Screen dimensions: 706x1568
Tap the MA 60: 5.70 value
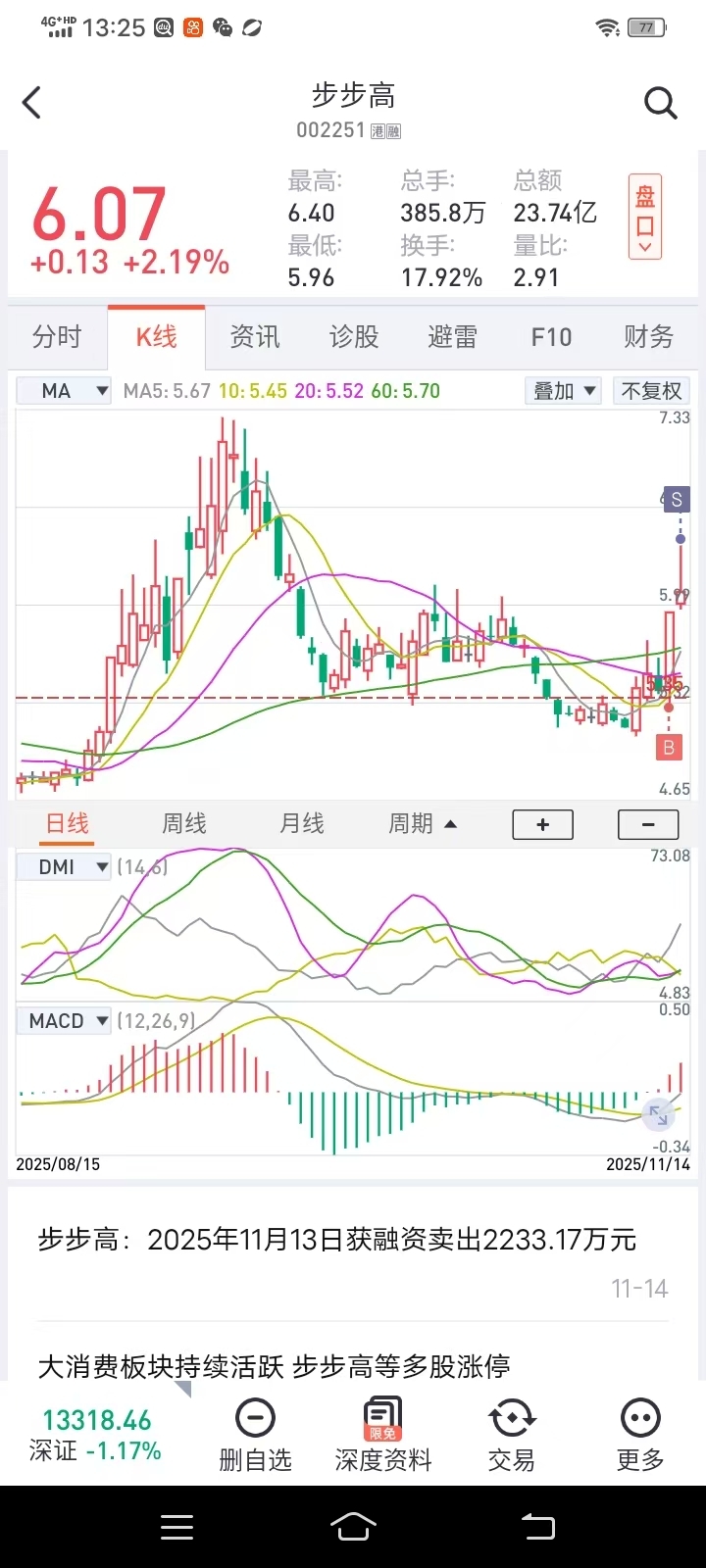[x=405, y=391]
